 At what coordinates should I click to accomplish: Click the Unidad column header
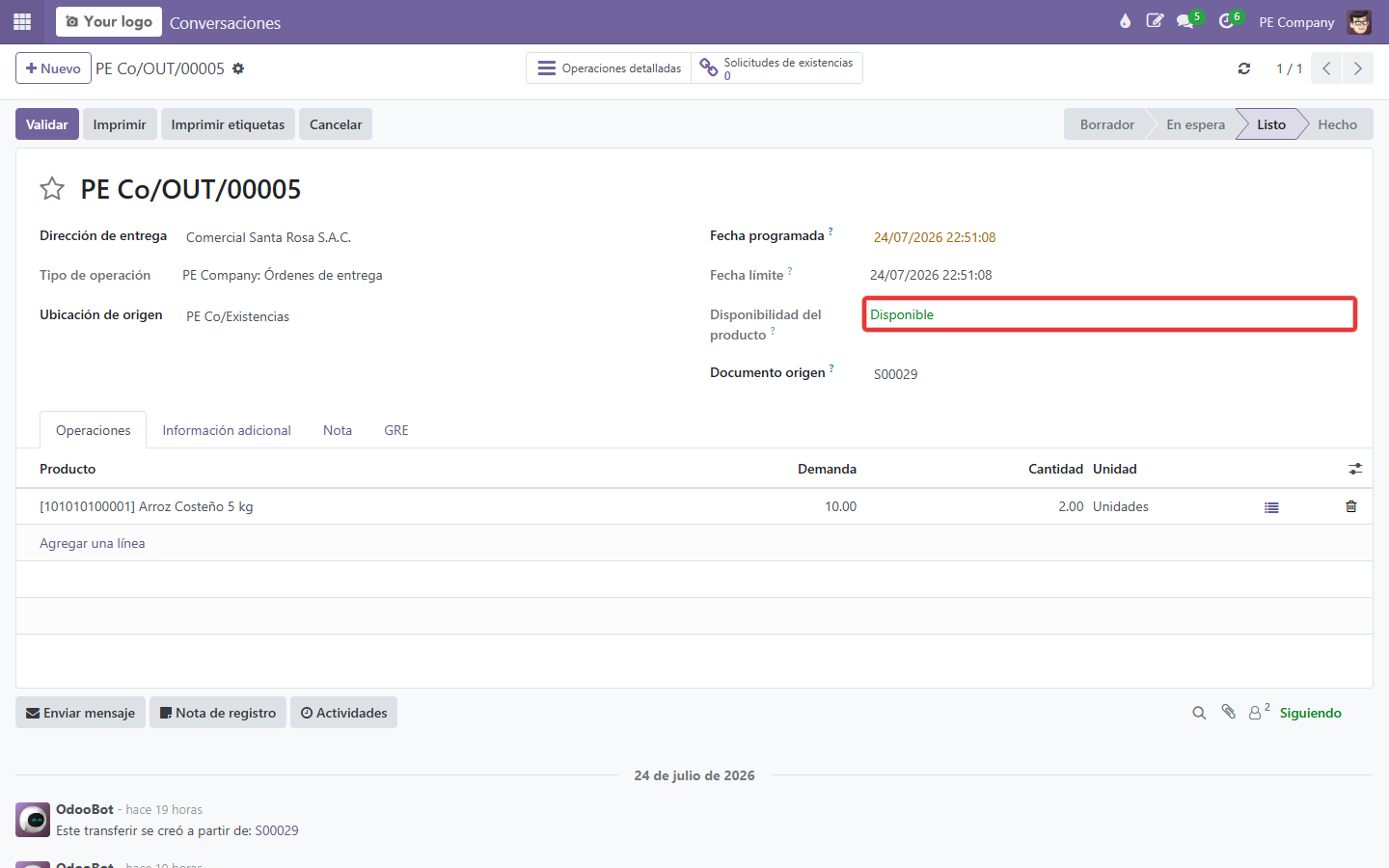coord(1115,469)
